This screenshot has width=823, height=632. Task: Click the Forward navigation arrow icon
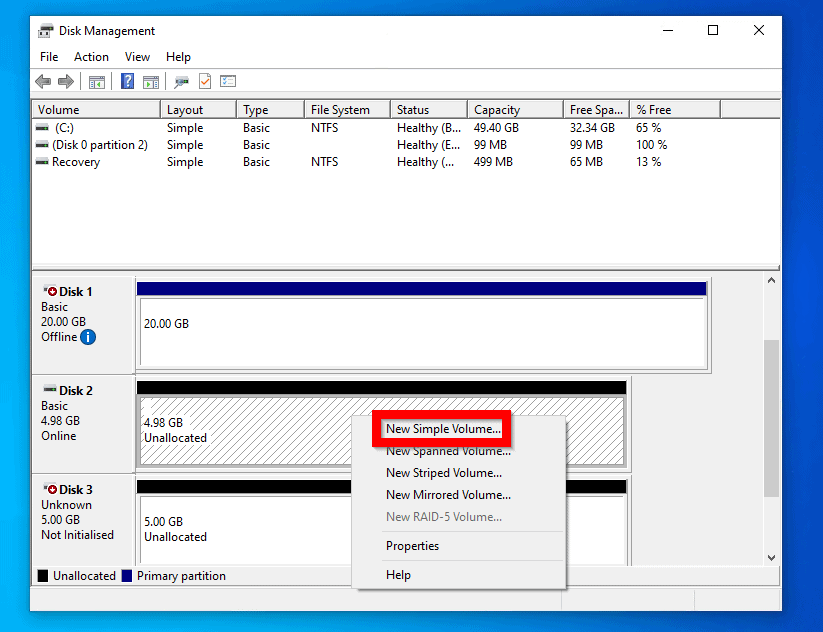66,81
